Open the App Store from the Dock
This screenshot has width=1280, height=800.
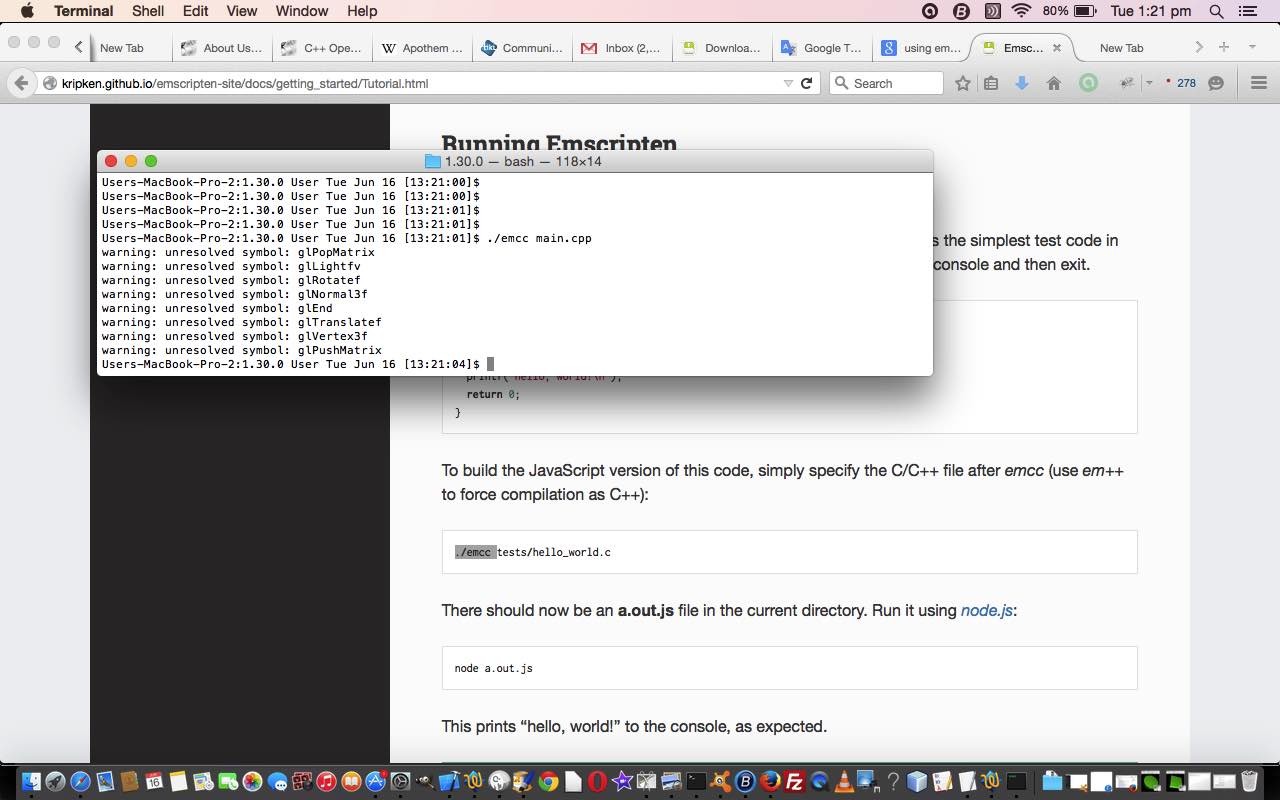(x=376, y=781)
